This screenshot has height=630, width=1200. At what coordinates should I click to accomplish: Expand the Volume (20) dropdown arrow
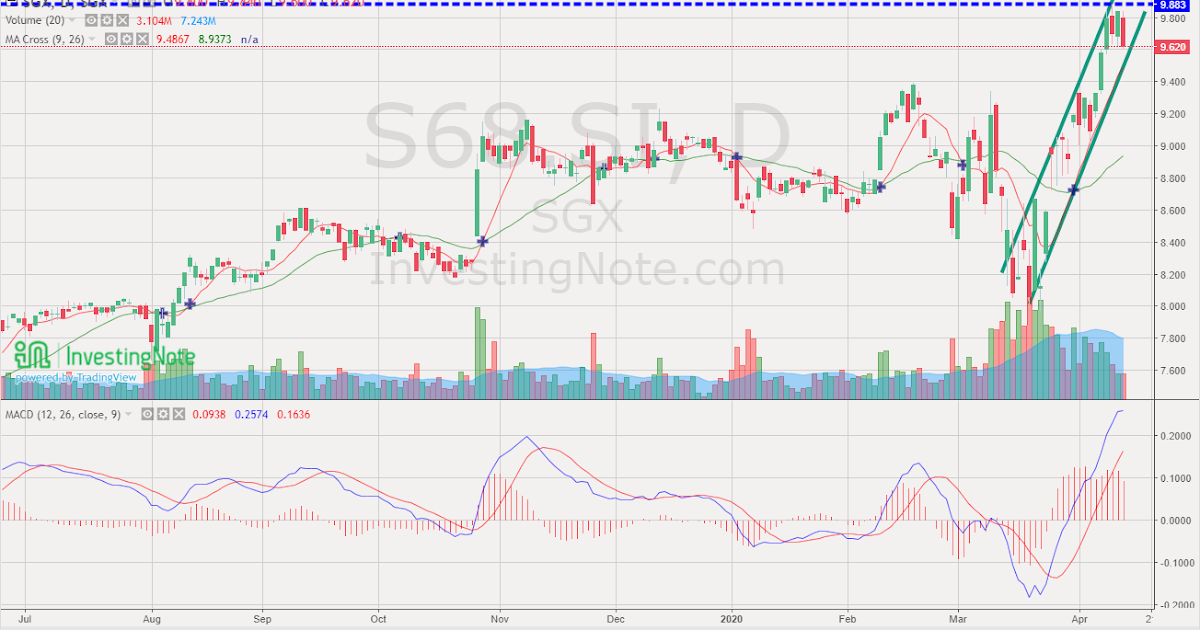(x=71, y=20)
